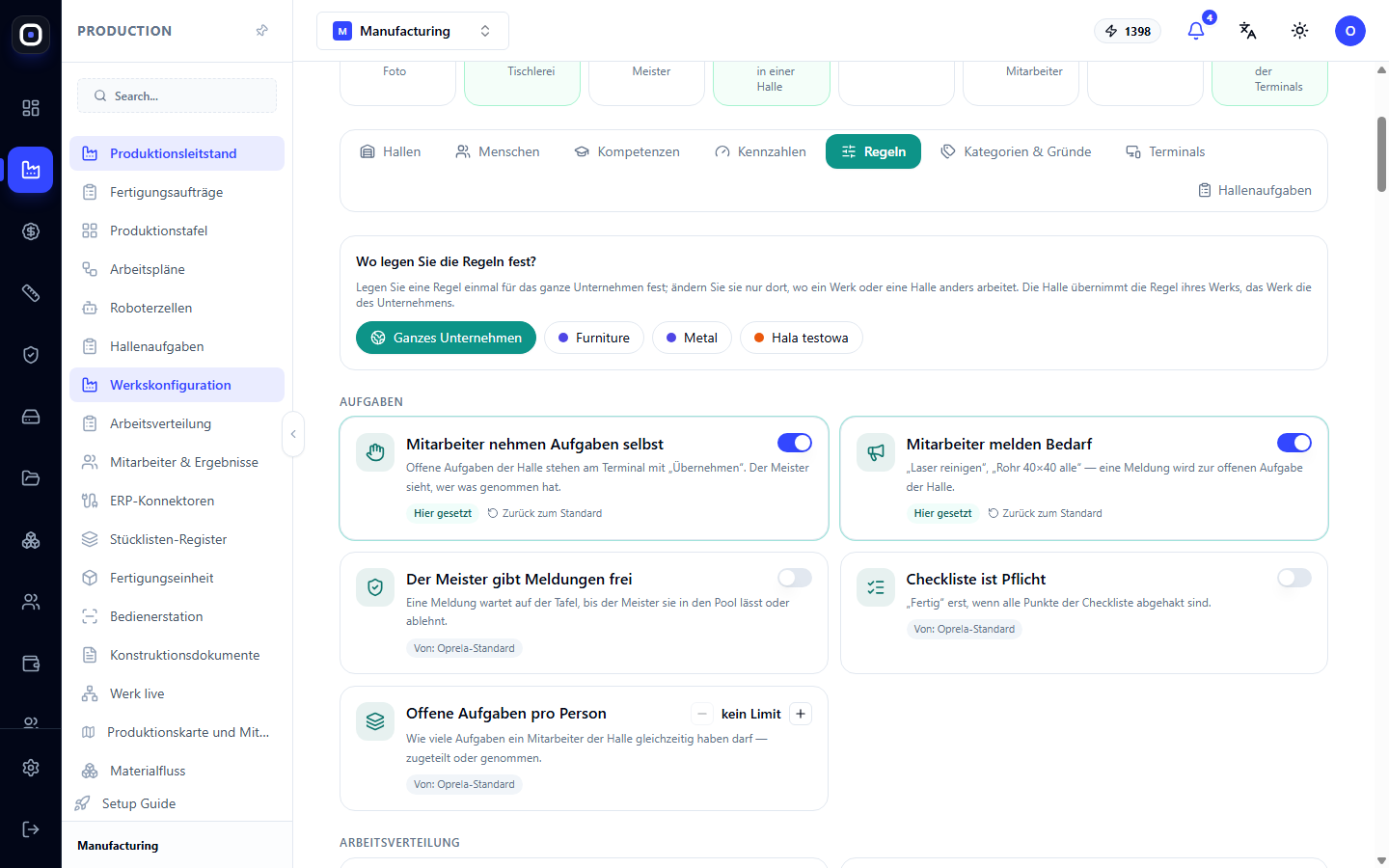Viewport: 1389px width, 868px height.
Task: Pin the Production sidebar
Action: [x=261, y=31]
